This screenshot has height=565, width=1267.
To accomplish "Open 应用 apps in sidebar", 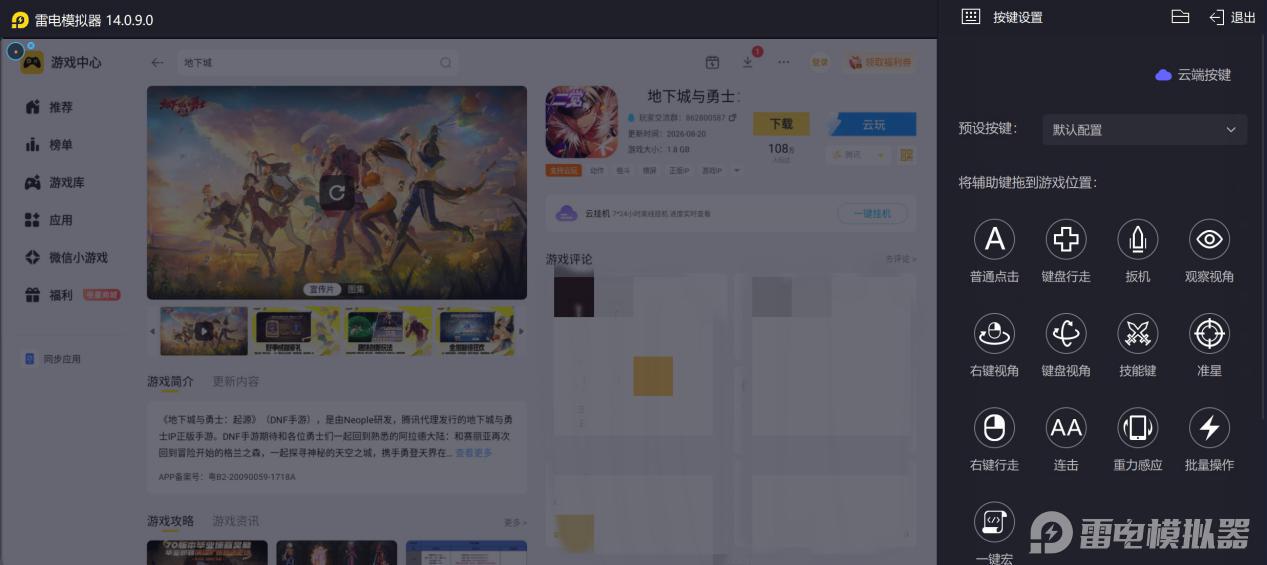I will point(49,220).
